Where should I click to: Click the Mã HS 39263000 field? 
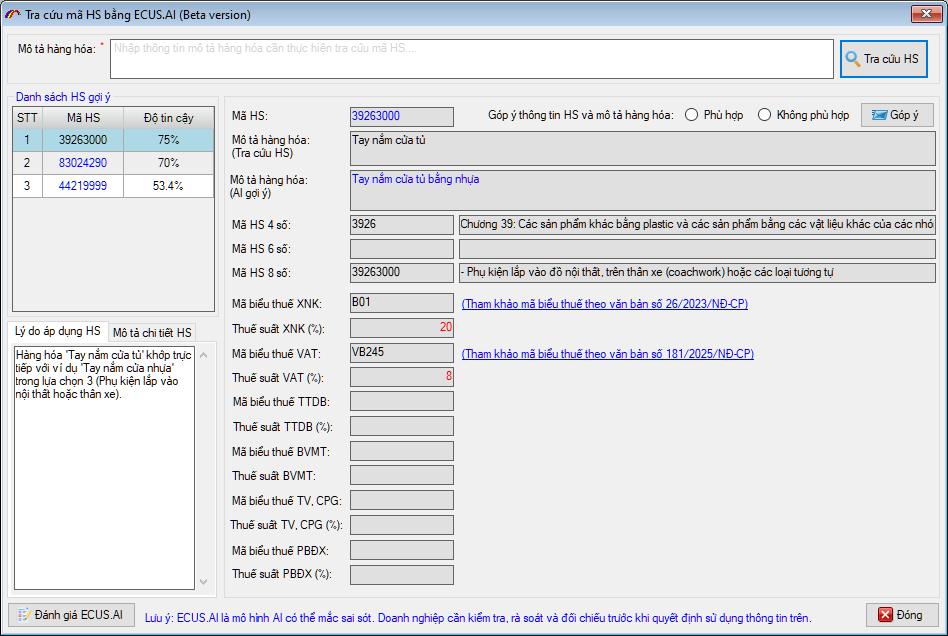pos(401,117)
